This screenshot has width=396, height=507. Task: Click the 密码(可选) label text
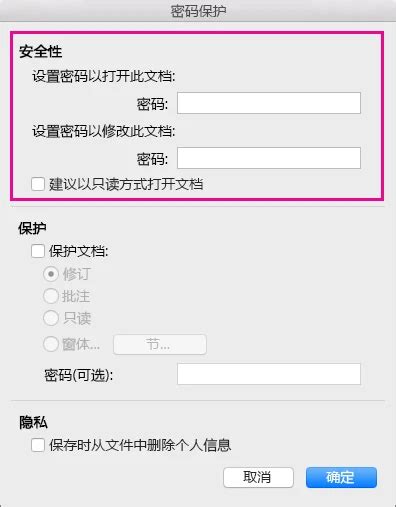79,375
